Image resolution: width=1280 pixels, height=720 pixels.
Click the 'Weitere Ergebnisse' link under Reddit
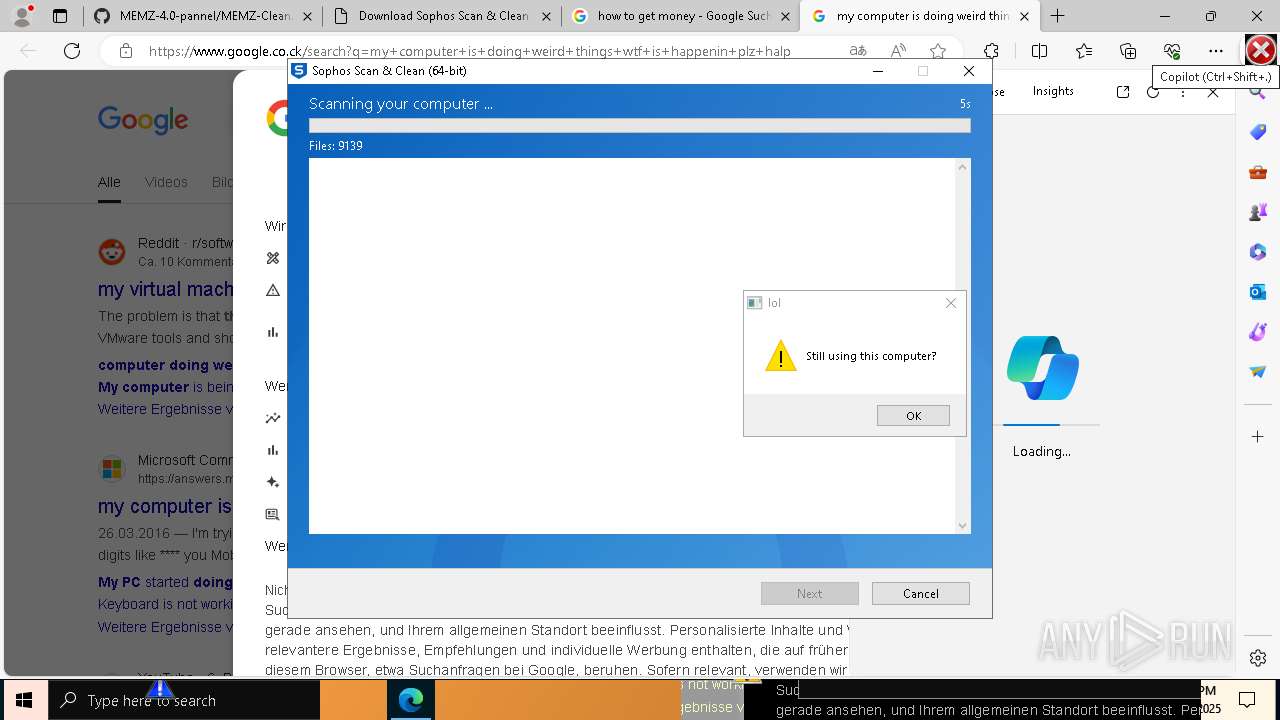click(x=165, y=409)
